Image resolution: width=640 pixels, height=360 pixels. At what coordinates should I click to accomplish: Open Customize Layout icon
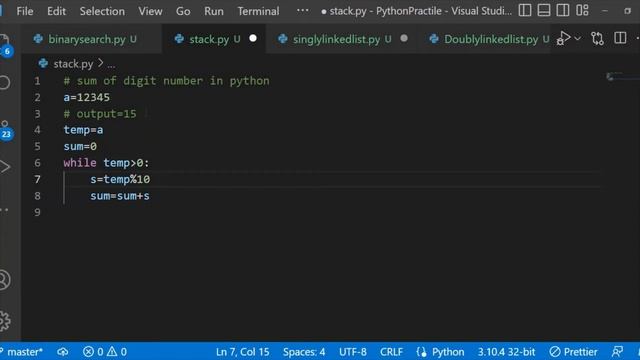[x=582, y=11]
